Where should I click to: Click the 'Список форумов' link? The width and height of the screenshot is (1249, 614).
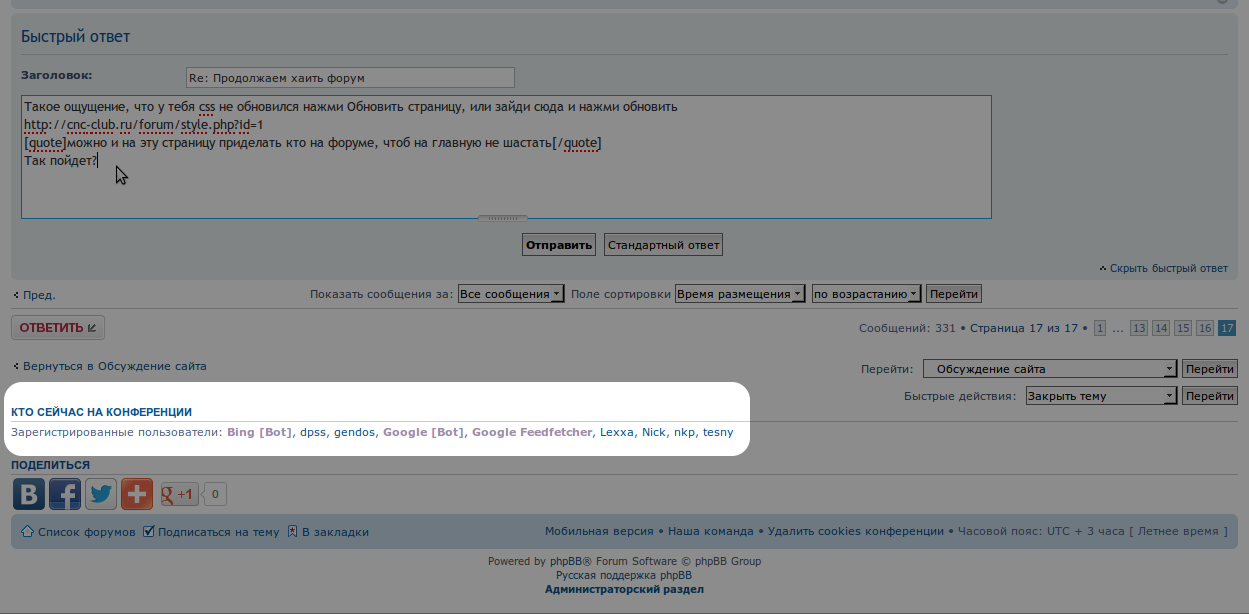tap(86, 532)
